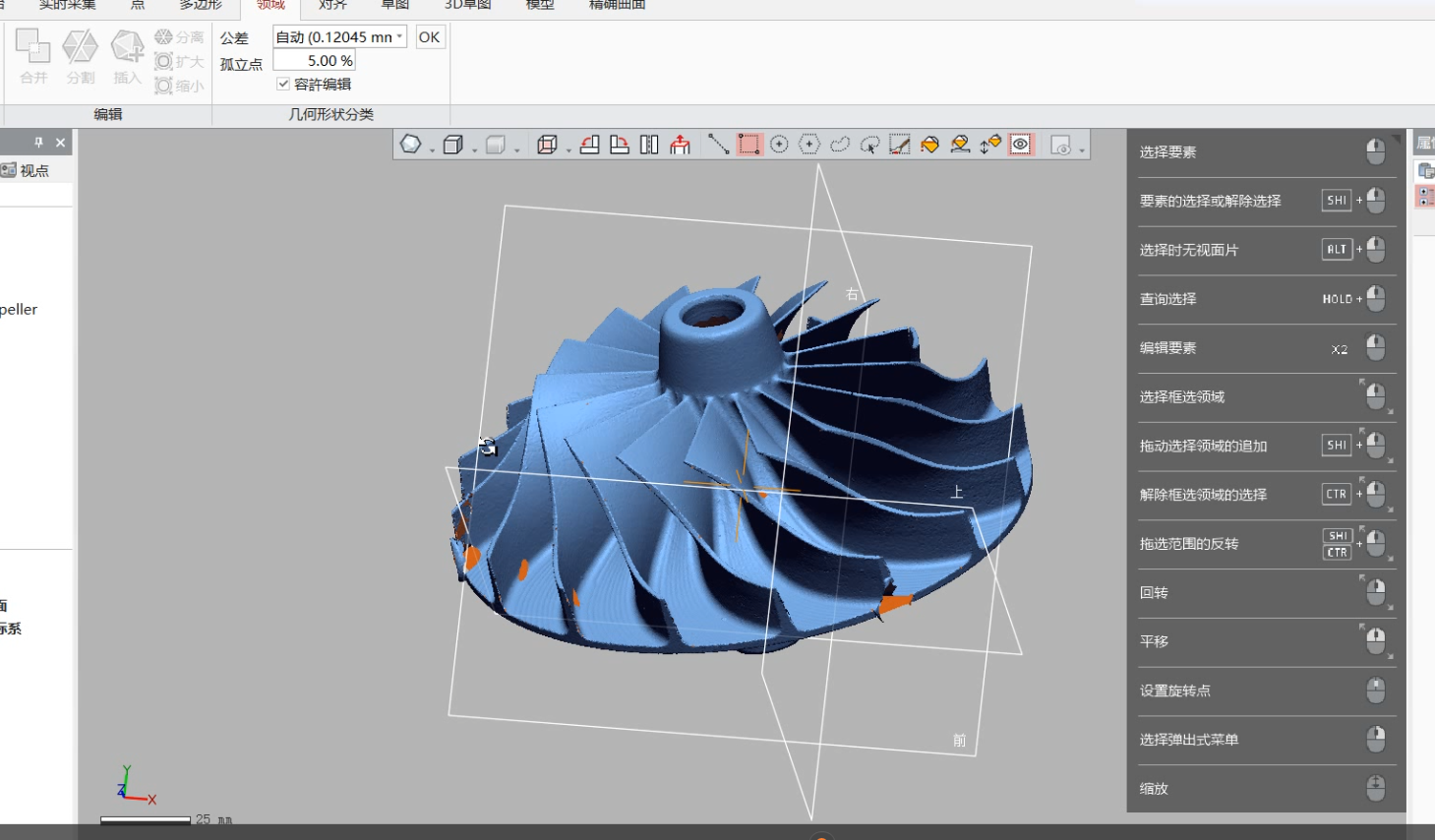Select the mesh display mode hexagon icon
The height and width of the screenshot is (840, 1435).
point(411,145)
